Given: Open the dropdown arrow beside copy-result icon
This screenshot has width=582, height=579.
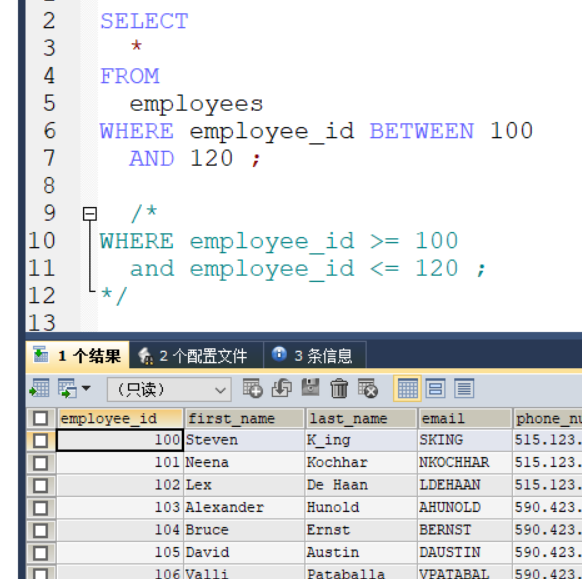Looking at the screenshot, I should [86, 388].
